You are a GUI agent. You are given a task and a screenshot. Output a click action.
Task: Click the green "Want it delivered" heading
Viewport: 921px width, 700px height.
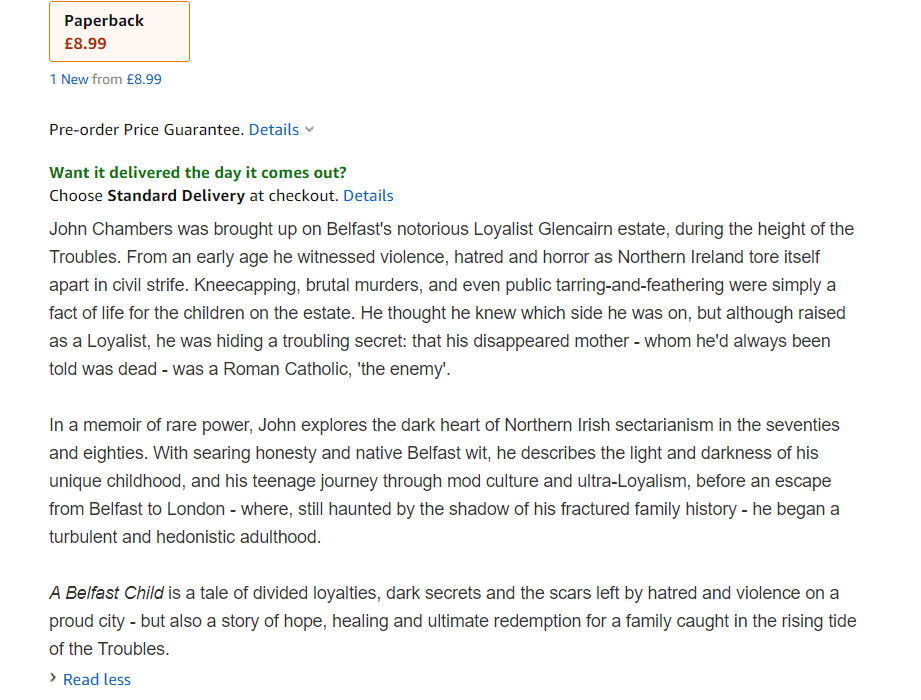click(x=198, y=172)
